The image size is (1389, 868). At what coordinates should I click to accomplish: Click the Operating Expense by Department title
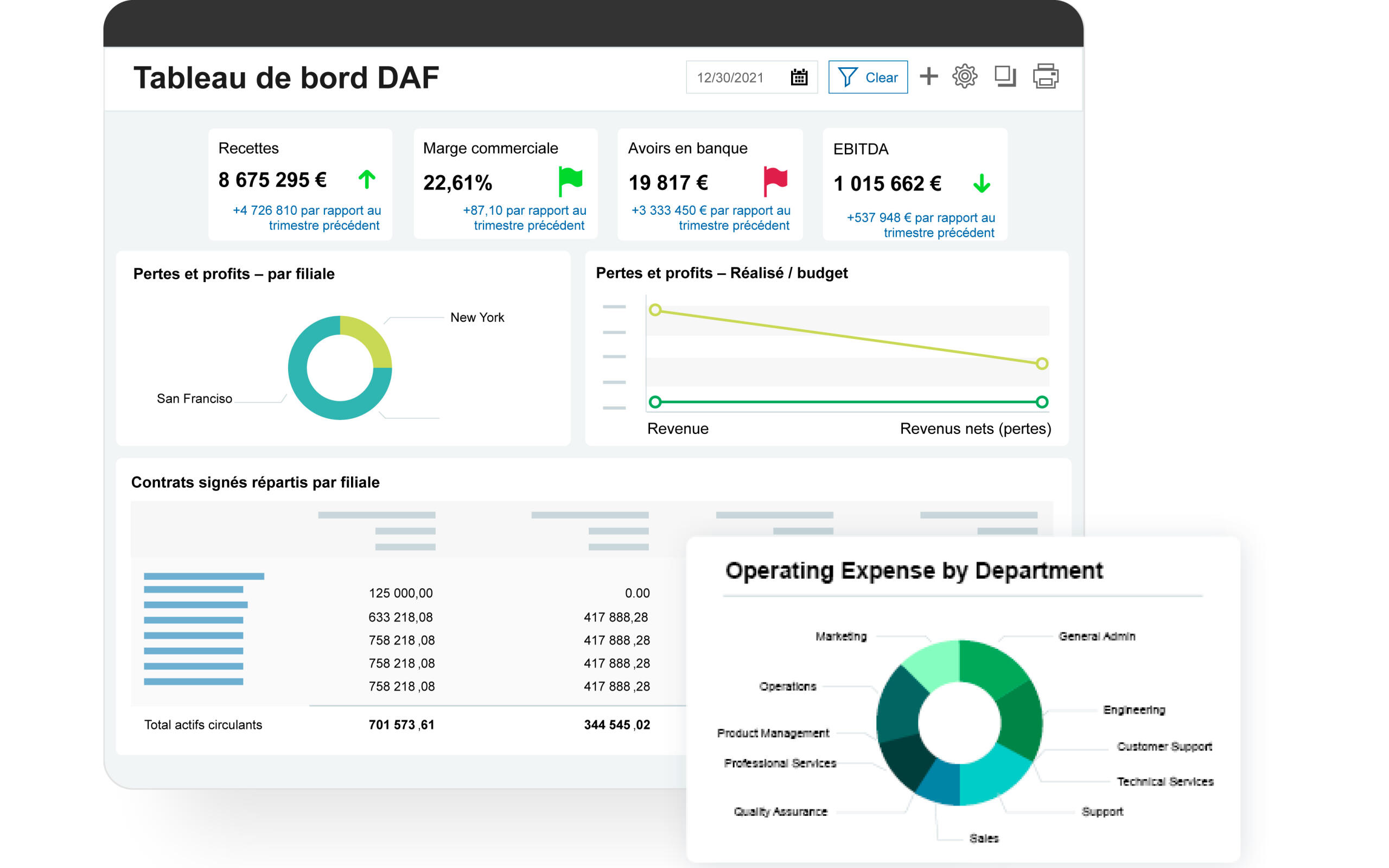(x=914, y=571)
